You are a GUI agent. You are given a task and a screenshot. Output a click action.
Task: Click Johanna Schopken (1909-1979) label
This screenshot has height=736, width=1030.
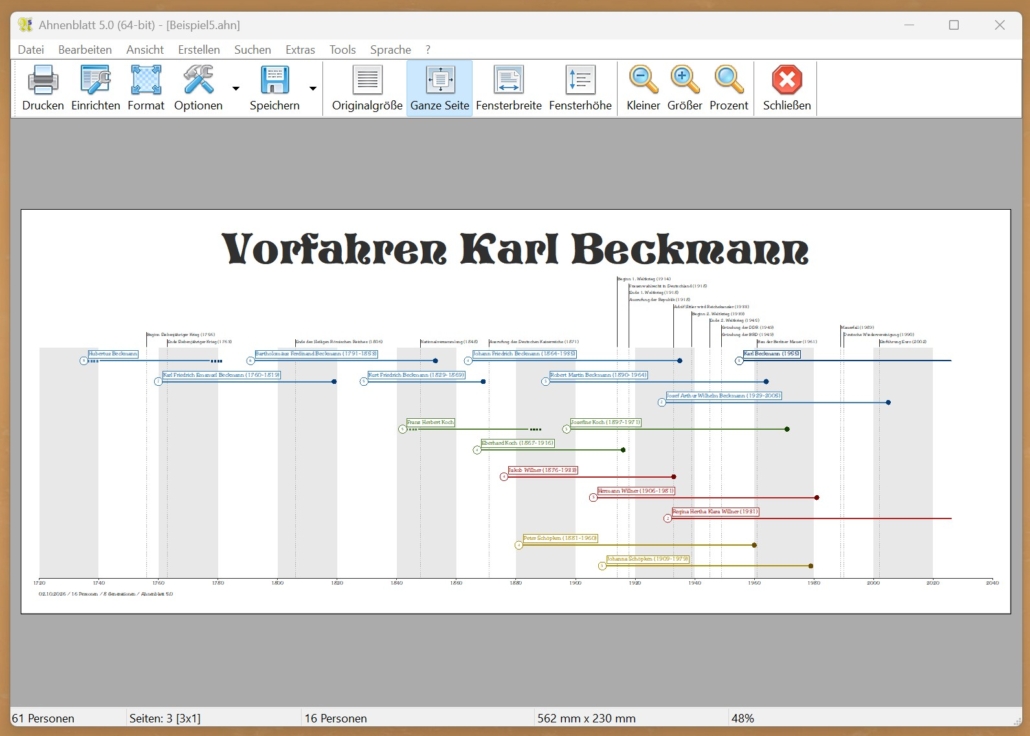[x=648, y=559]
